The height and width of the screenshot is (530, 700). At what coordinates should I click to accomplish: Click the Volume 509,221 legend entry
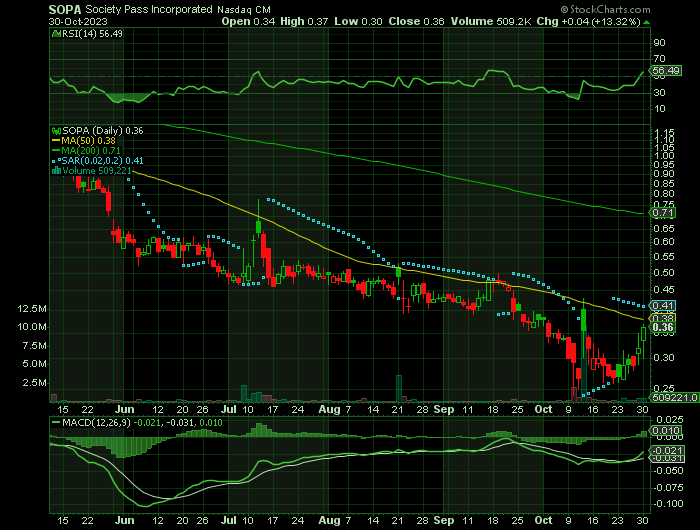(x=92, y=171)
